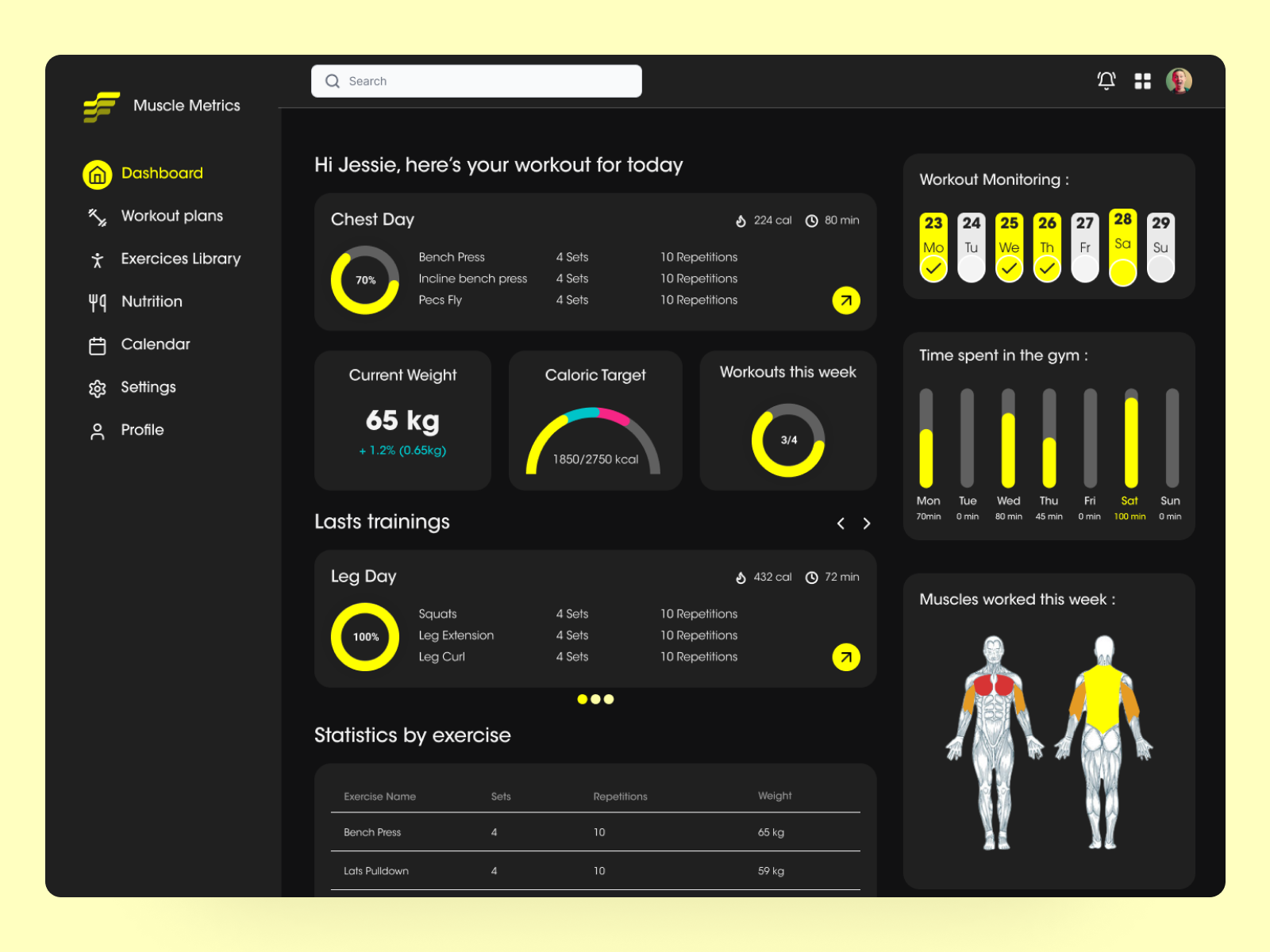Click the notification bell icon
This screenshot has height=952, width=1270.
pyautogui.click(x=1105, y=80)
